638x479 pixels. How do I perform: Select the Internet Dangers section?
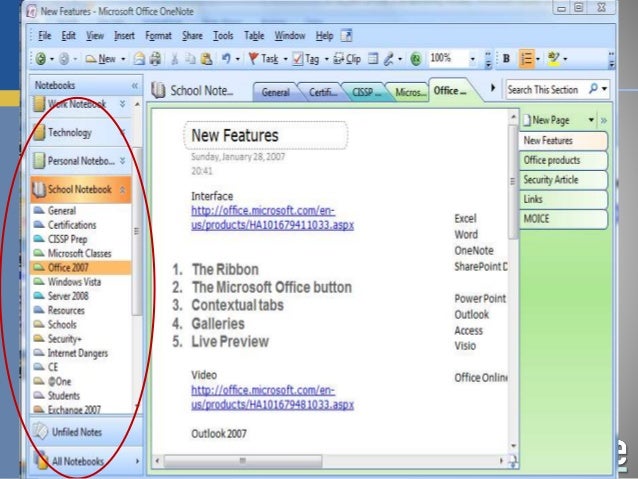click(x=81, y=353)
